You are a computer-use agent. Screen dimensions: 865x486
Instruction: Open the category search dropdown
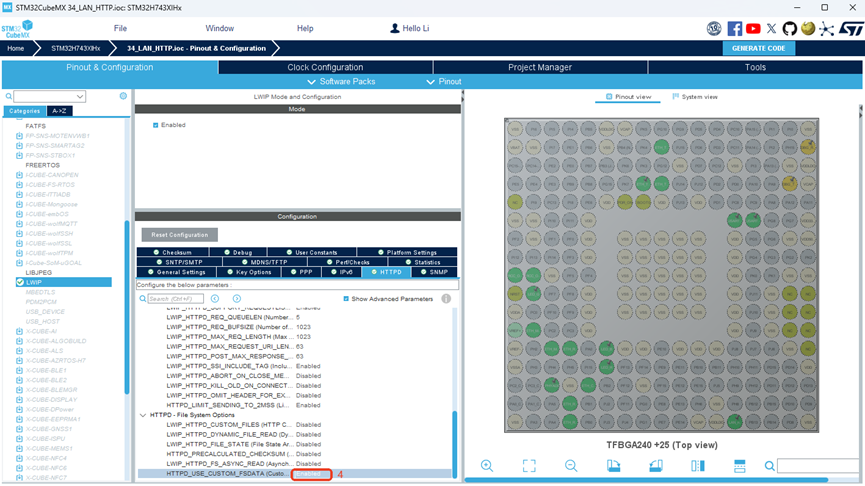80,97
